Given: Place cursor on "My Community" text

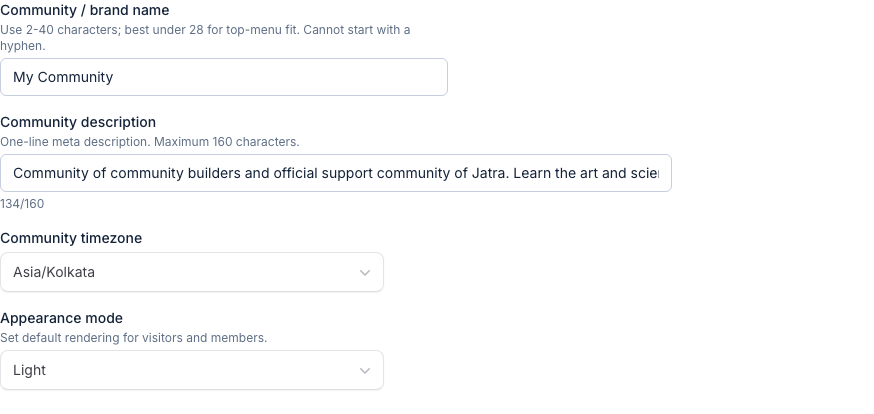Looking at the screenshot, I should (x=63, y=77).
